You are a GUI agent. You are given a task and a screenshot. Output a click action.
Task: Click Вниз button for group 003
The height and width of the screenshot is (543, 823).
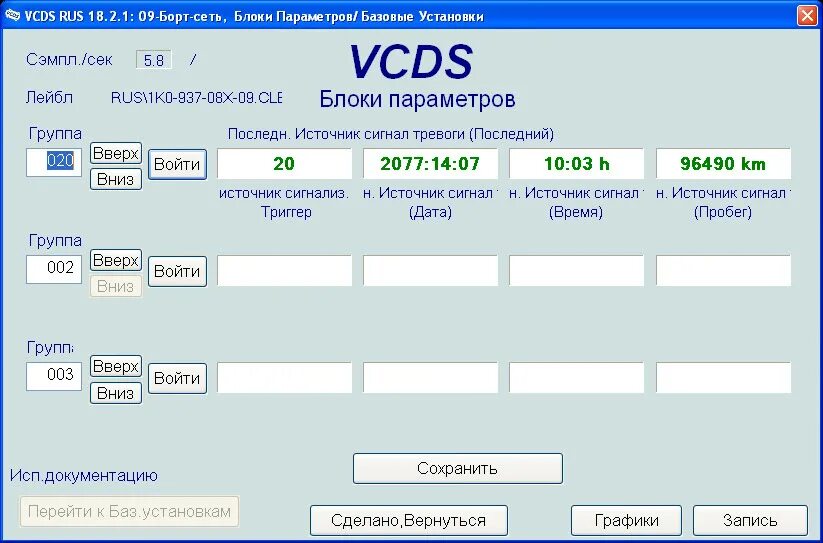pyautogui.click(x=116, y=393)
